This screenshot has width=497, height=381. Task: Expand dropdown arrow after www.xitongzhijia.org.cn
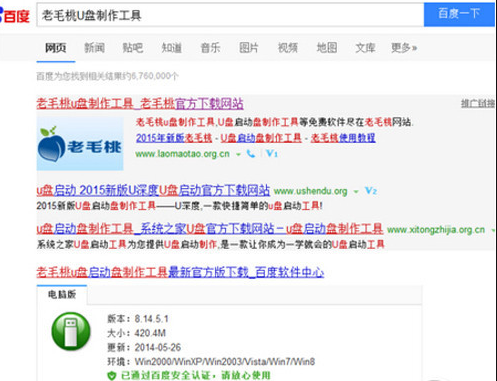coord(494,230)
